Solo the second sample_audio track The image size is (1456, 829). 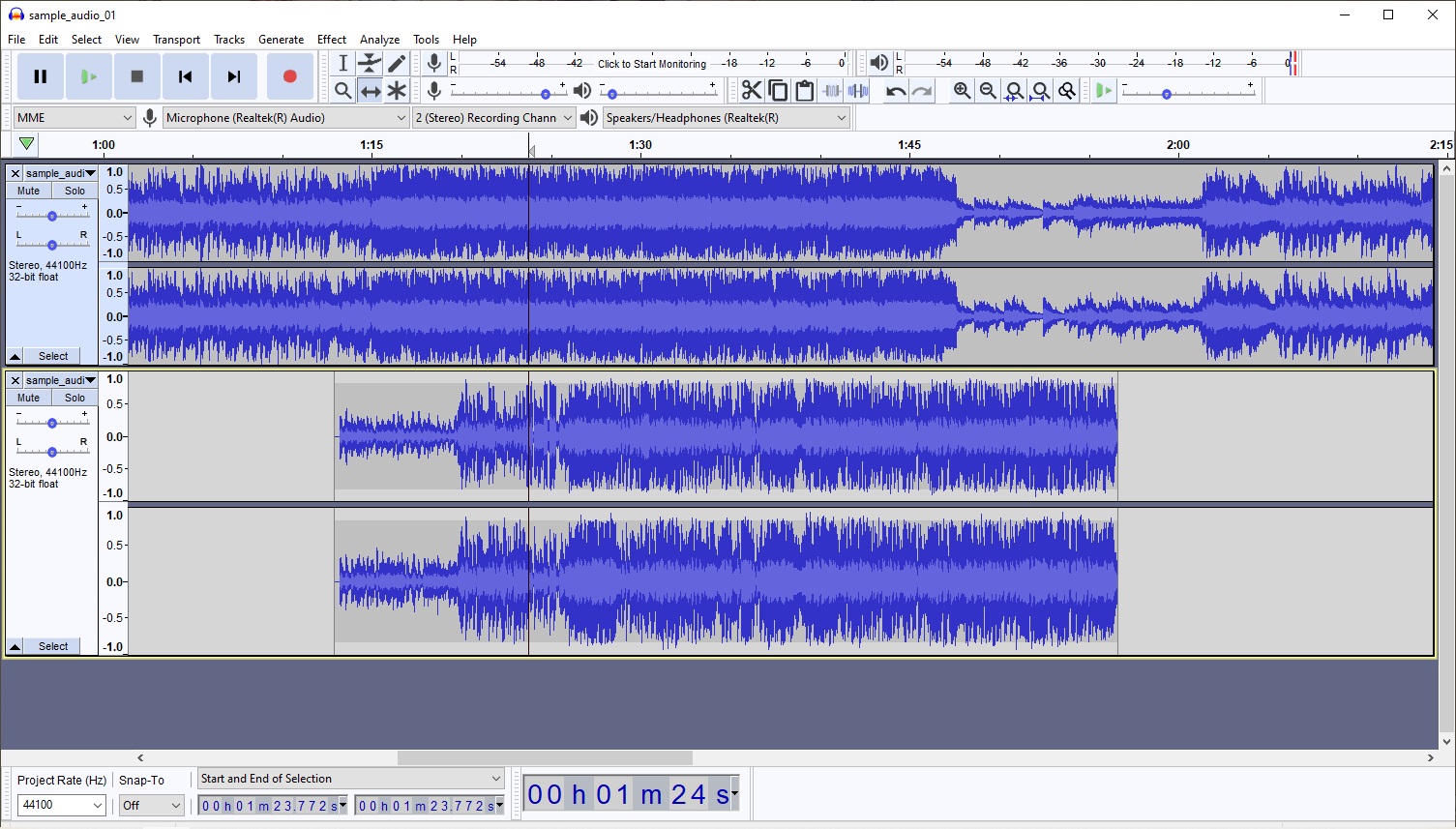[x=74, y=398]
